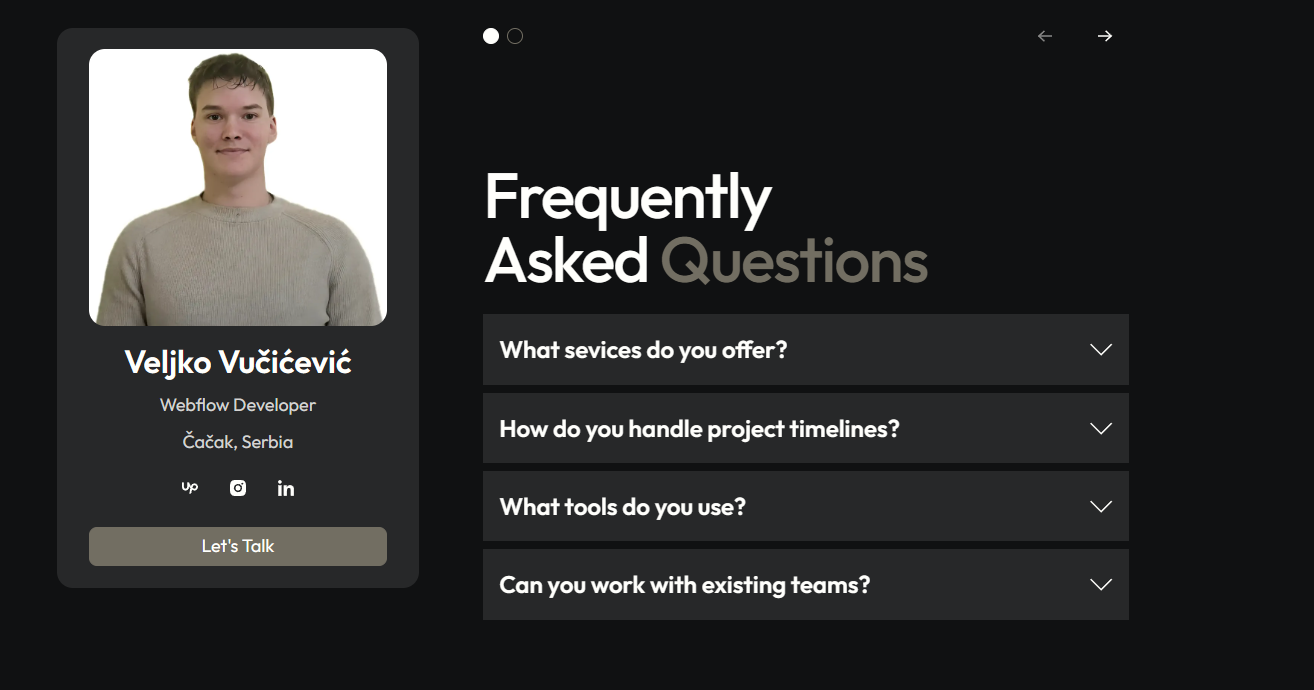Open the Upwork profile icon
Screen dimensions: 1314x690
(189, 488)
